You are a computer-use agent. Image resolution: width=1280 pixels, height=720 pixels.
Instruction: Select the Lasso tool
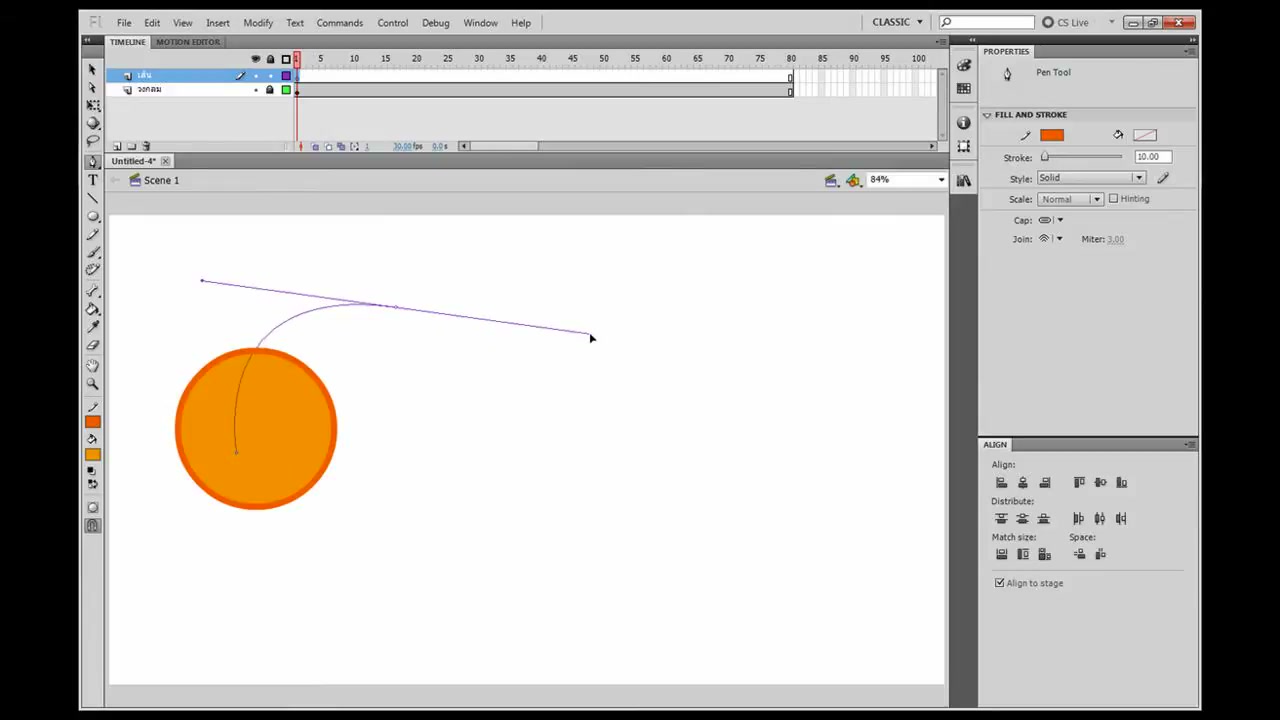tap(92, 142)
